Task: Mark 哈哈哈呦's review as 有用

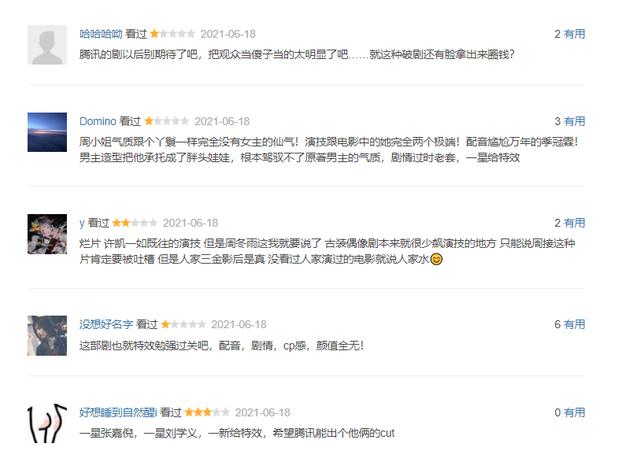Action: tap(574, 34)
